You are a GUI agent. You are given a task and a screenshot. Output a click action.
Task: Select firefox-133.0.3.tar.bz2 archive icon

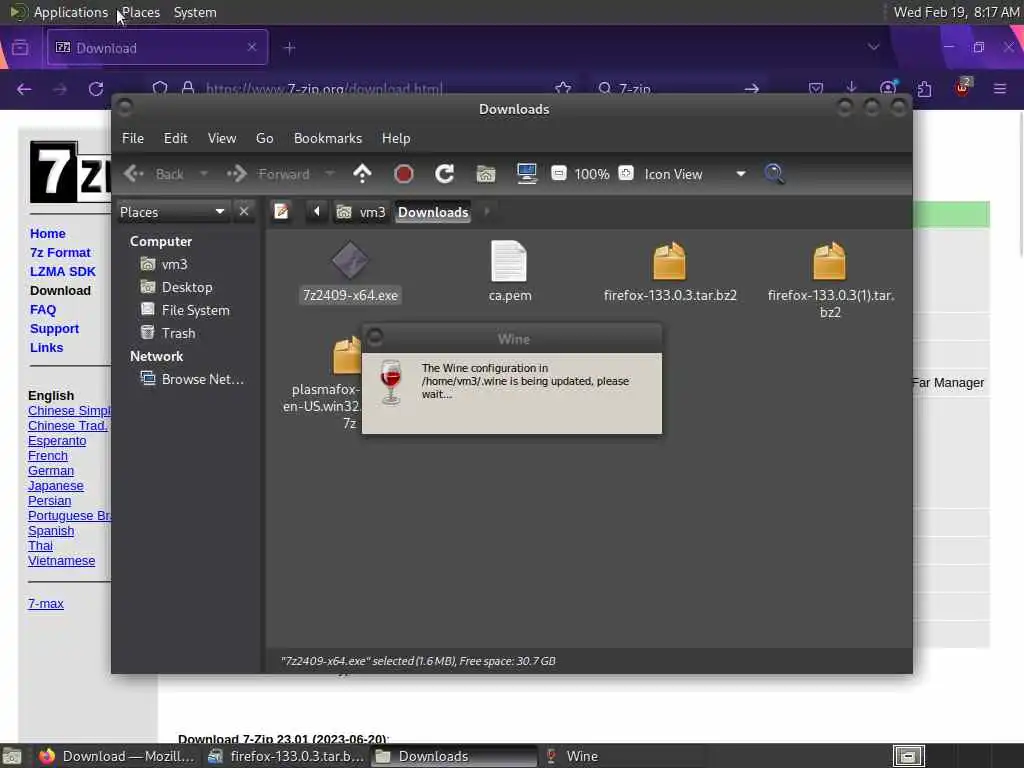[669, 261]
